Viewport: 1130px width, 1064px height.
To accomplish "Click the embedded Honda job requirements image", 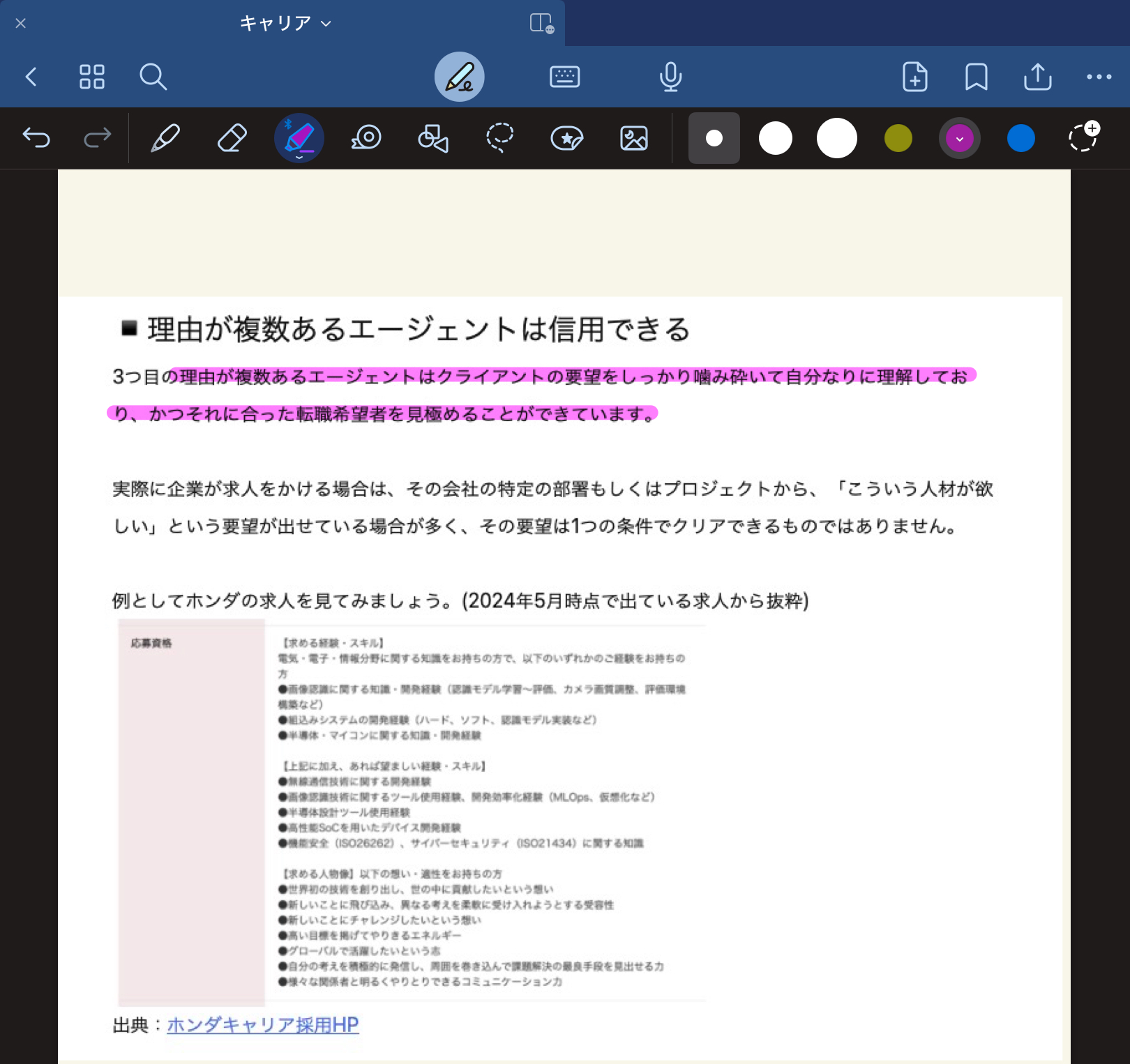I will point(412,812).
